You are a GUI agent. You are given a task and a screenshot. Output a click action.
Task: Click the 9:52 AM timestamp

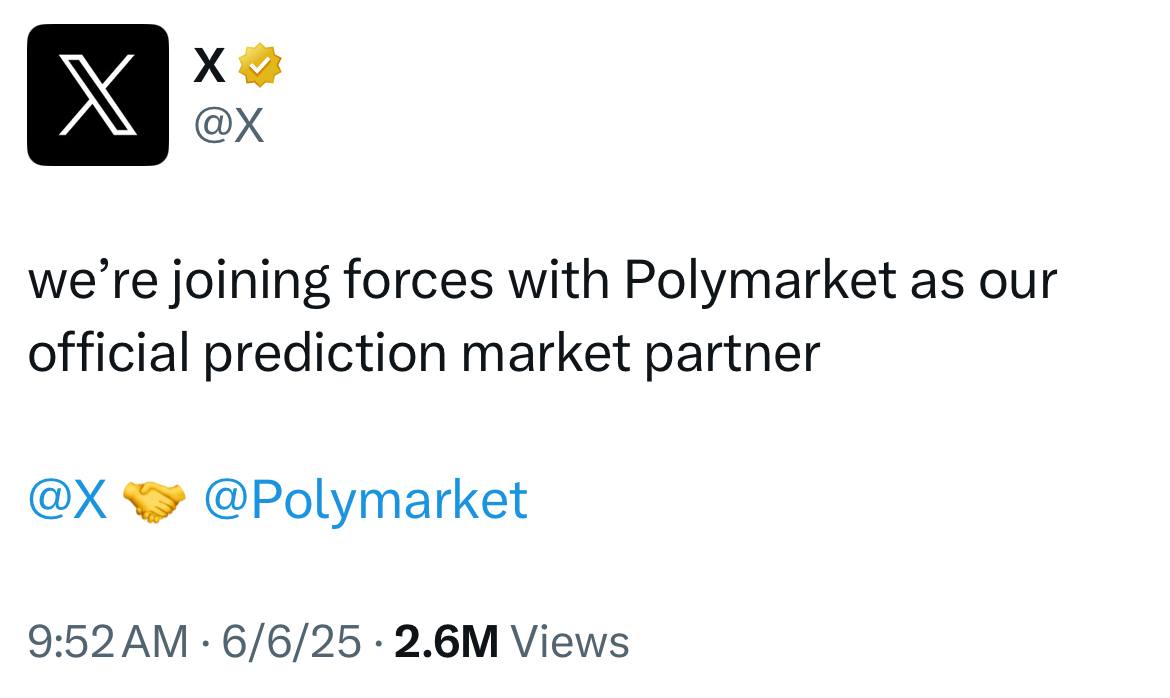click(x=107, y=642)
